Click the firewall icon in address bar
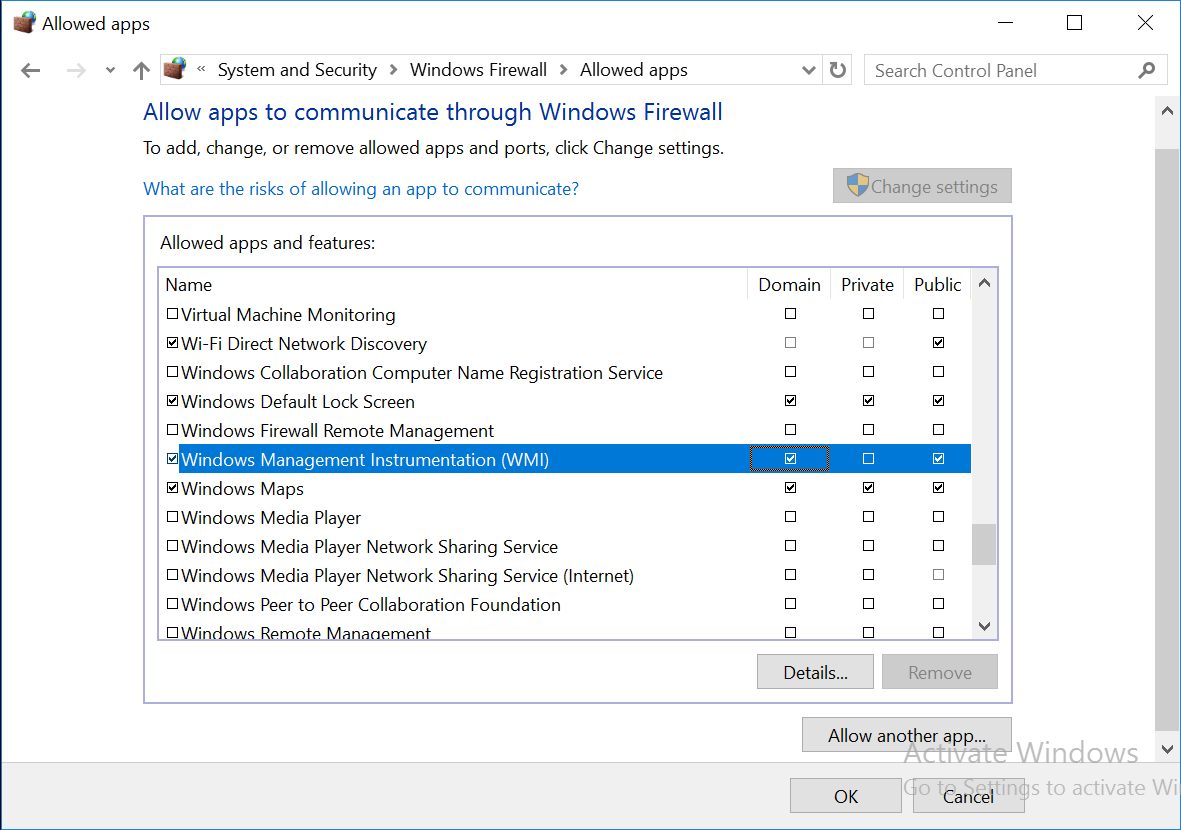This screenshot has width=1181, height=830. point(175,69)
